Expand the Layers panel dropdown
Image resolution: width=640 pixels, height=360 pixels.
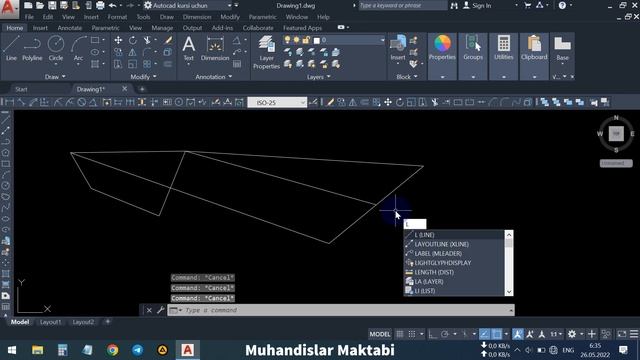(318, 77)
